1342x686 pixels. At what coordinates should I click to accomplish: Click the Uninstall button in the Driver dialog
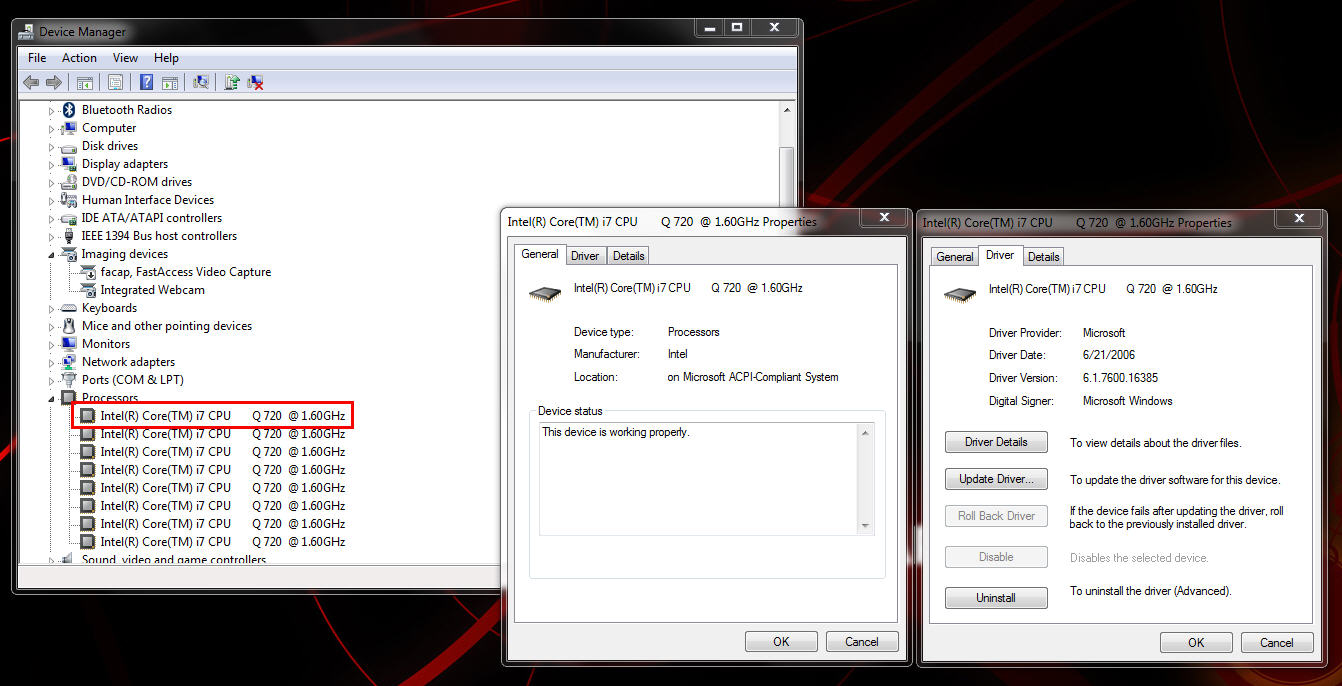996,598
